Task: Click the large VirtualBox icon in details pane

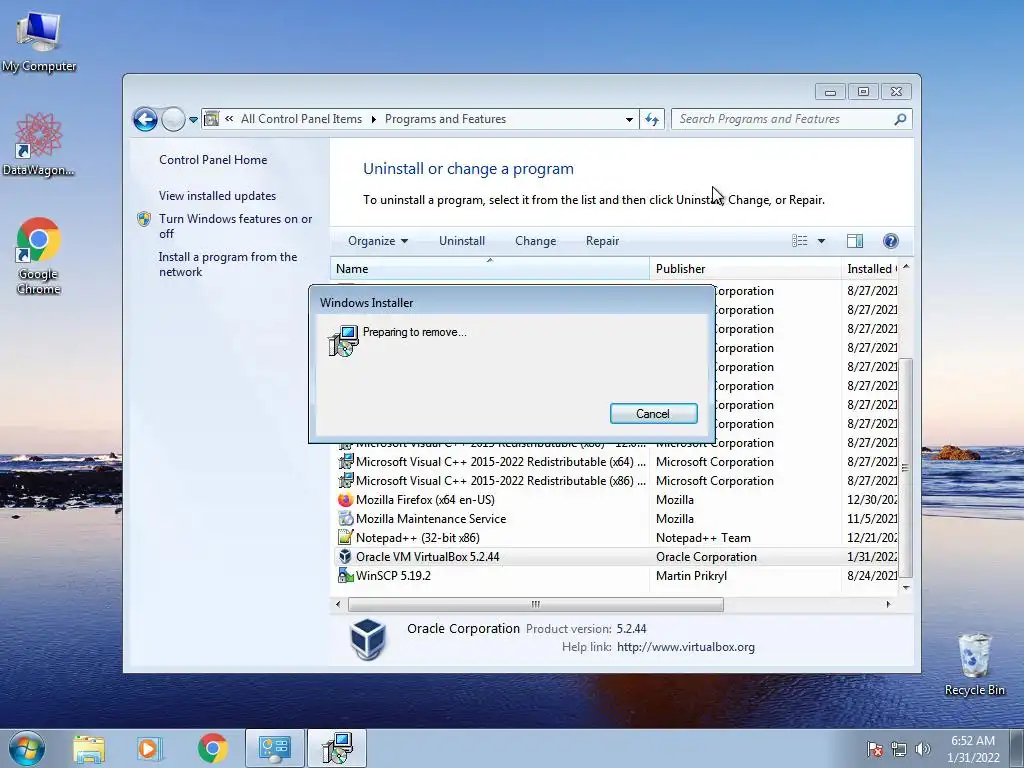Action: click(368, 639)
